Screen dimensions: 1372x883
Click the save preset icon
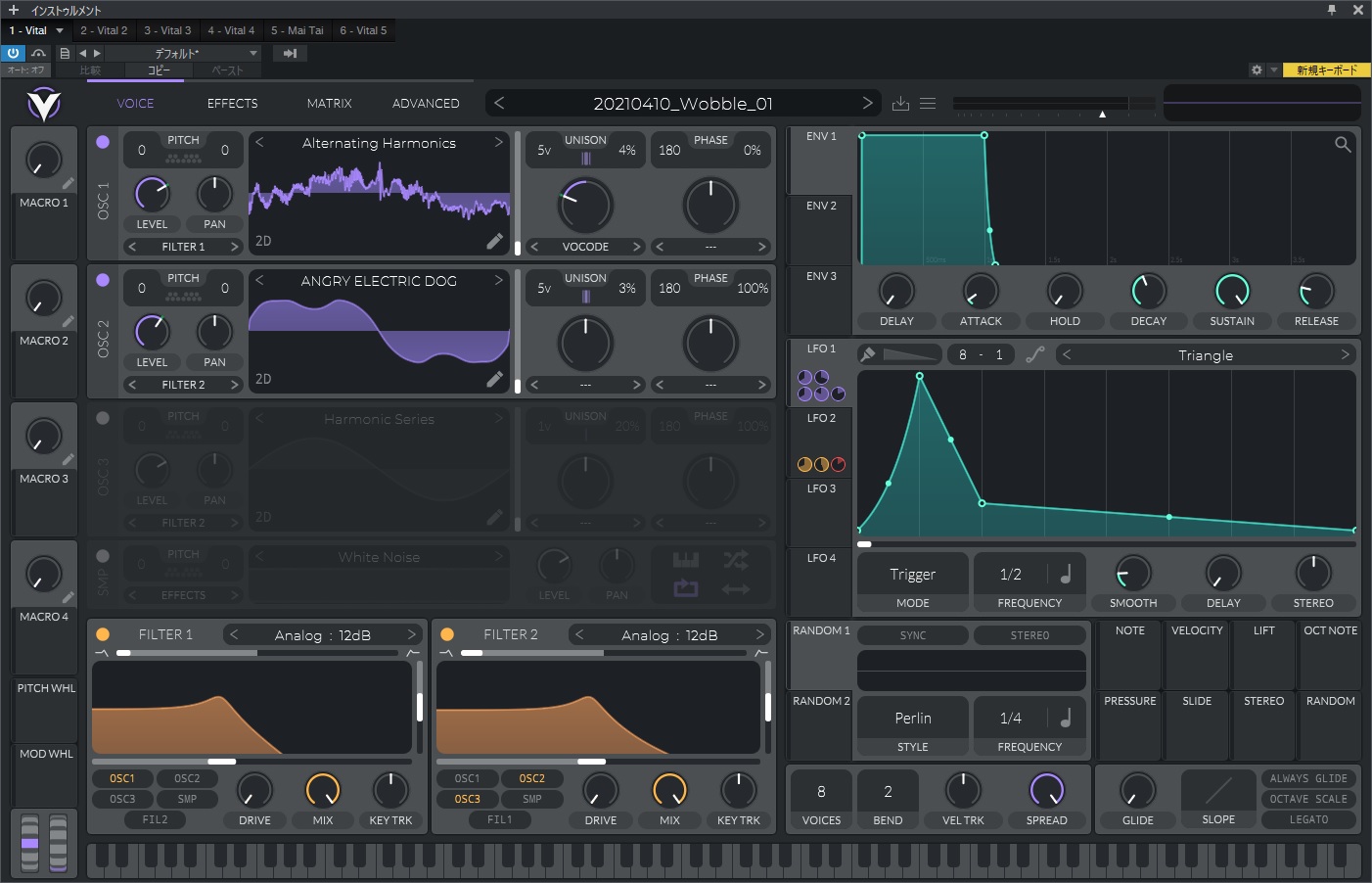900,104
